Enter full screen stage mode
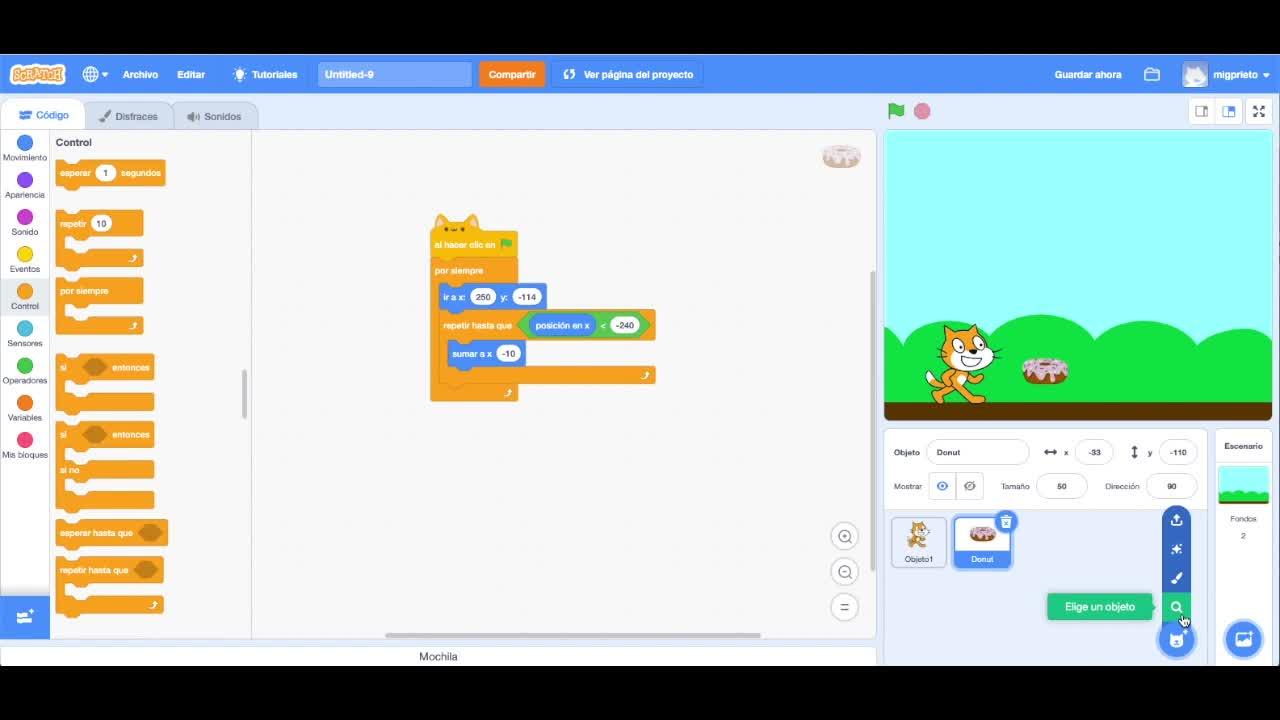Screen dimensions: 1280x720 click(x=1259, y=111)
